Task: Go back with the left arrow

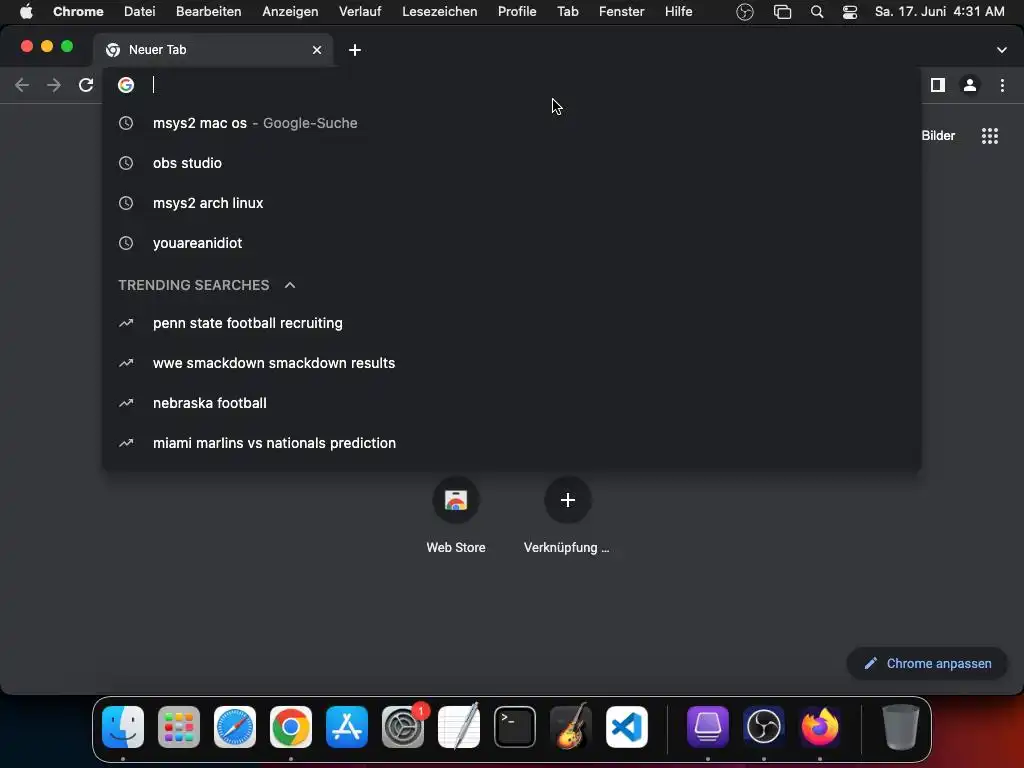Action: (22, 85)
